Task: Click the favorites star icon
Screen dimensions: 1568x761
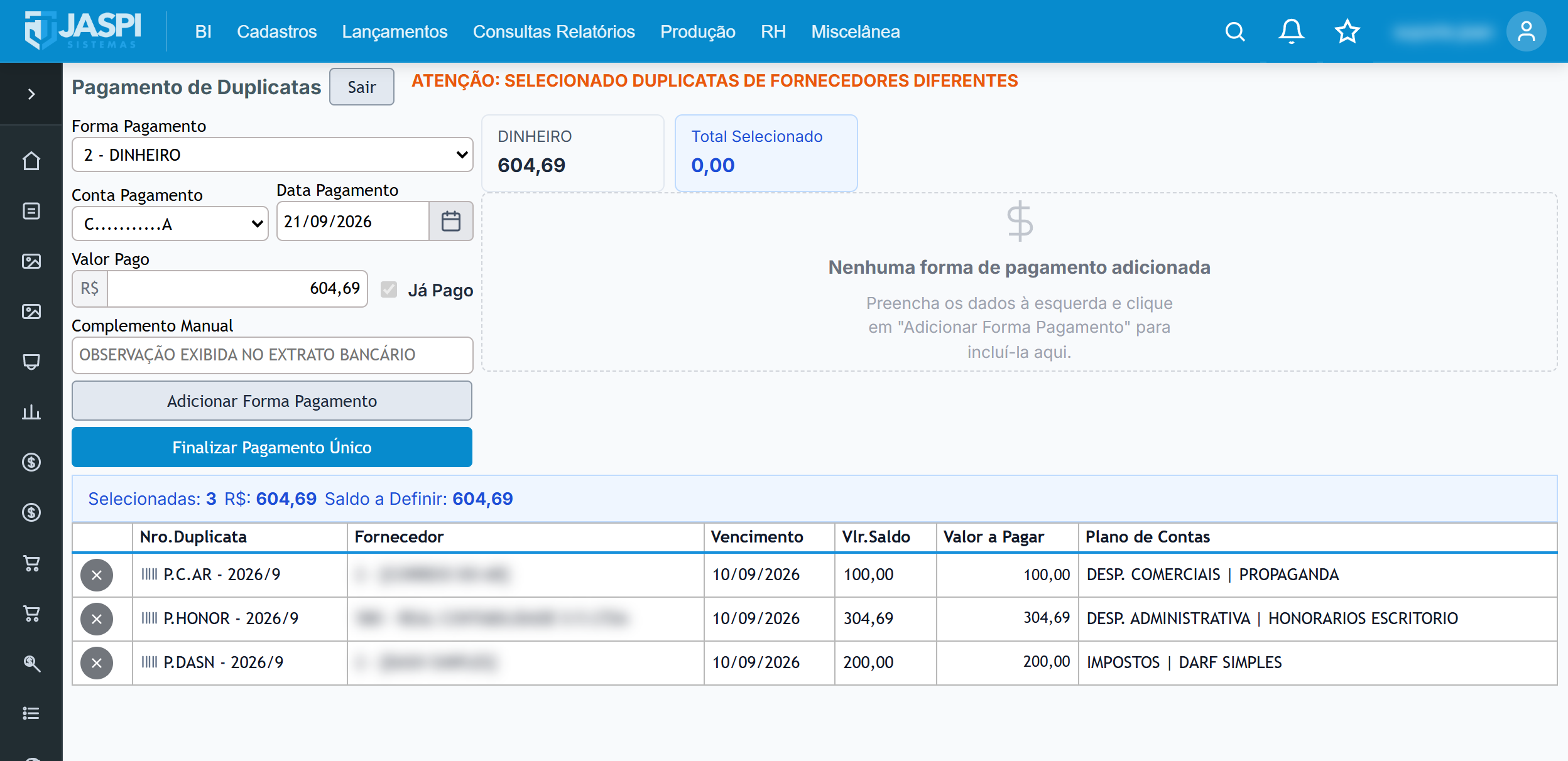Action: click(1347, 31)
